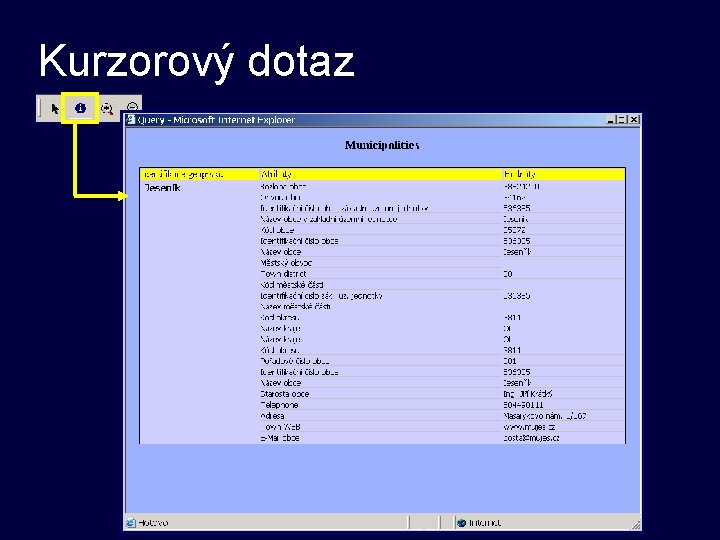Click the Telephone attribute label

point(279,405)
